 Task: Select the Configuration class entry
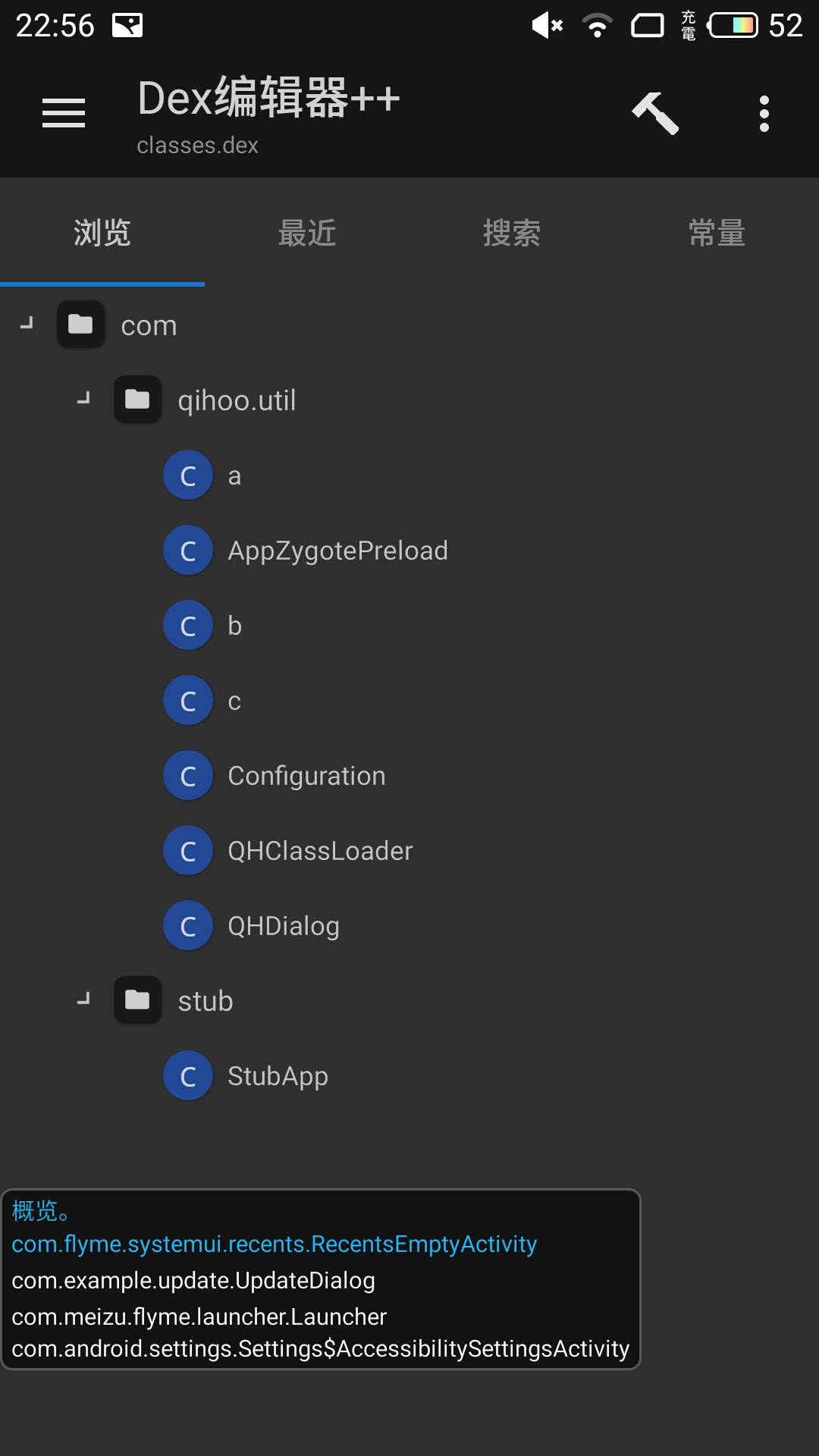[306, 776]
